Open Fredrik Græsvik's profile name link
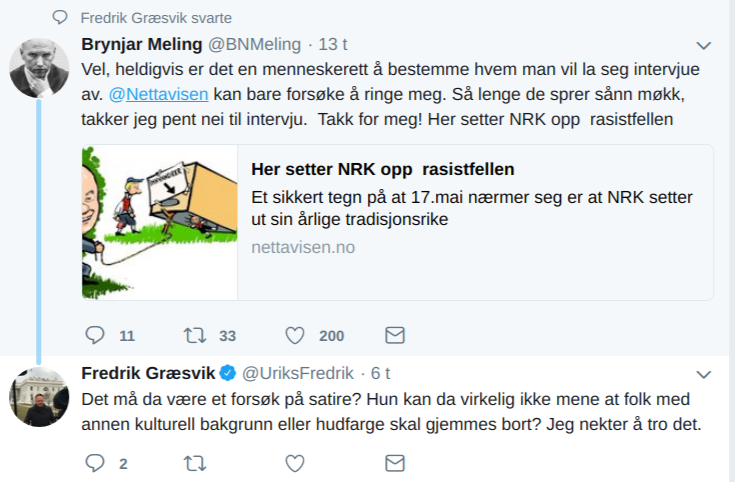 point(148,373)
